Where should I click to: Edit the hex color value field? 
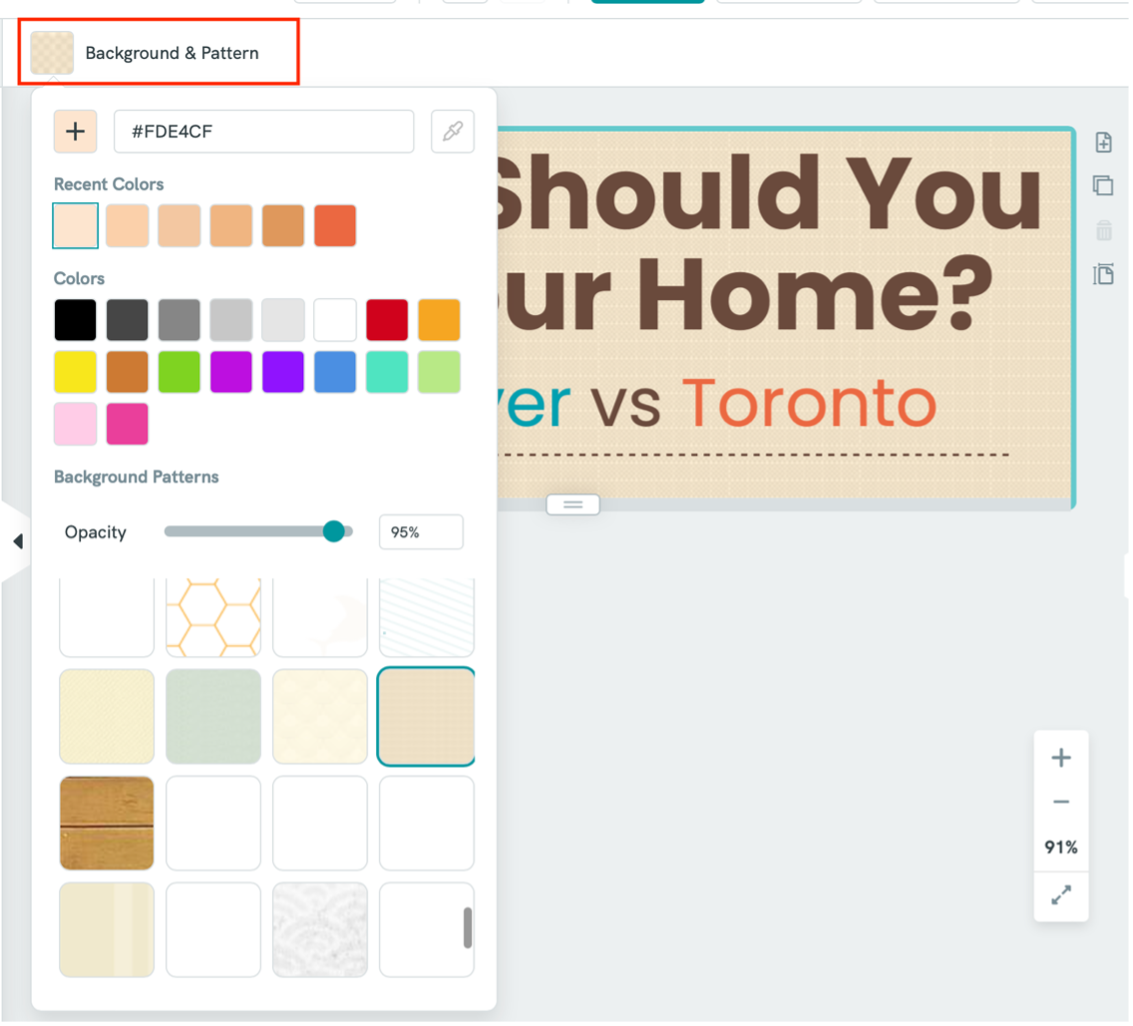tap(264, 131)
